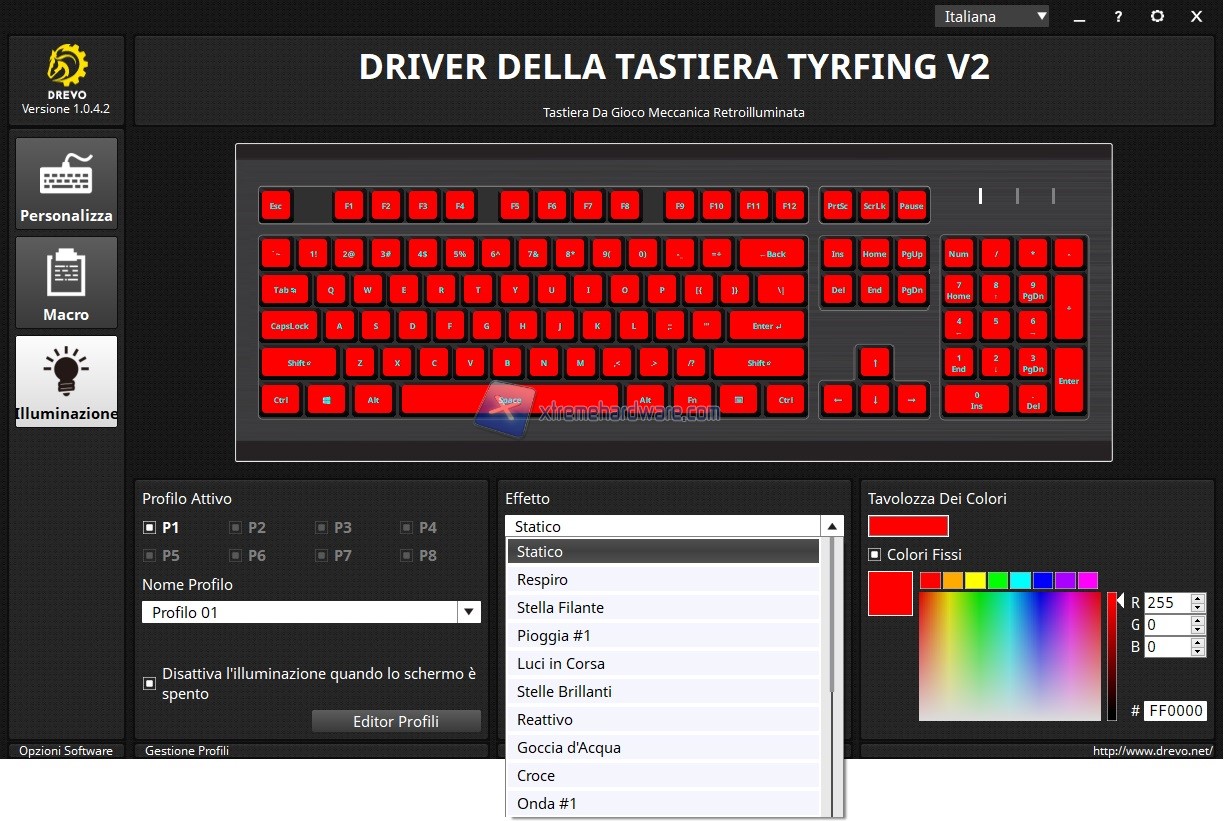Viewport: 1224px width, 821px height.
Task: Click the Editor Profili button
Action: pyautogui.click(x=396, y=721)
